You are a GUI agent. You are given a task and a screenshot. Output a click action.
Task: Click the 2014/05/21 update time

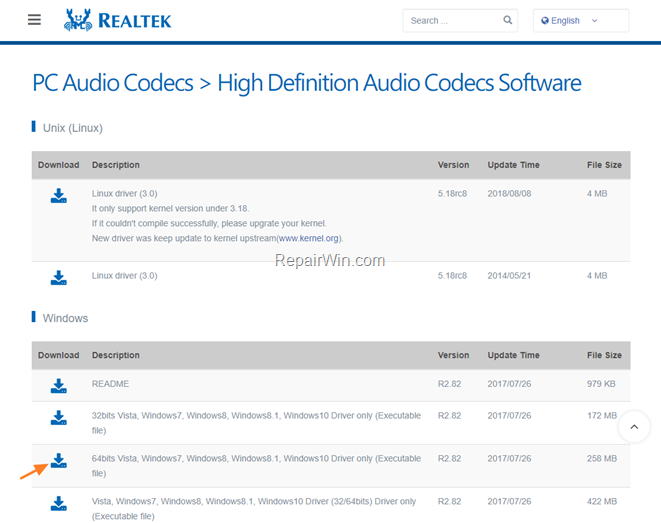pyautogui.click(x=509, y=276)
